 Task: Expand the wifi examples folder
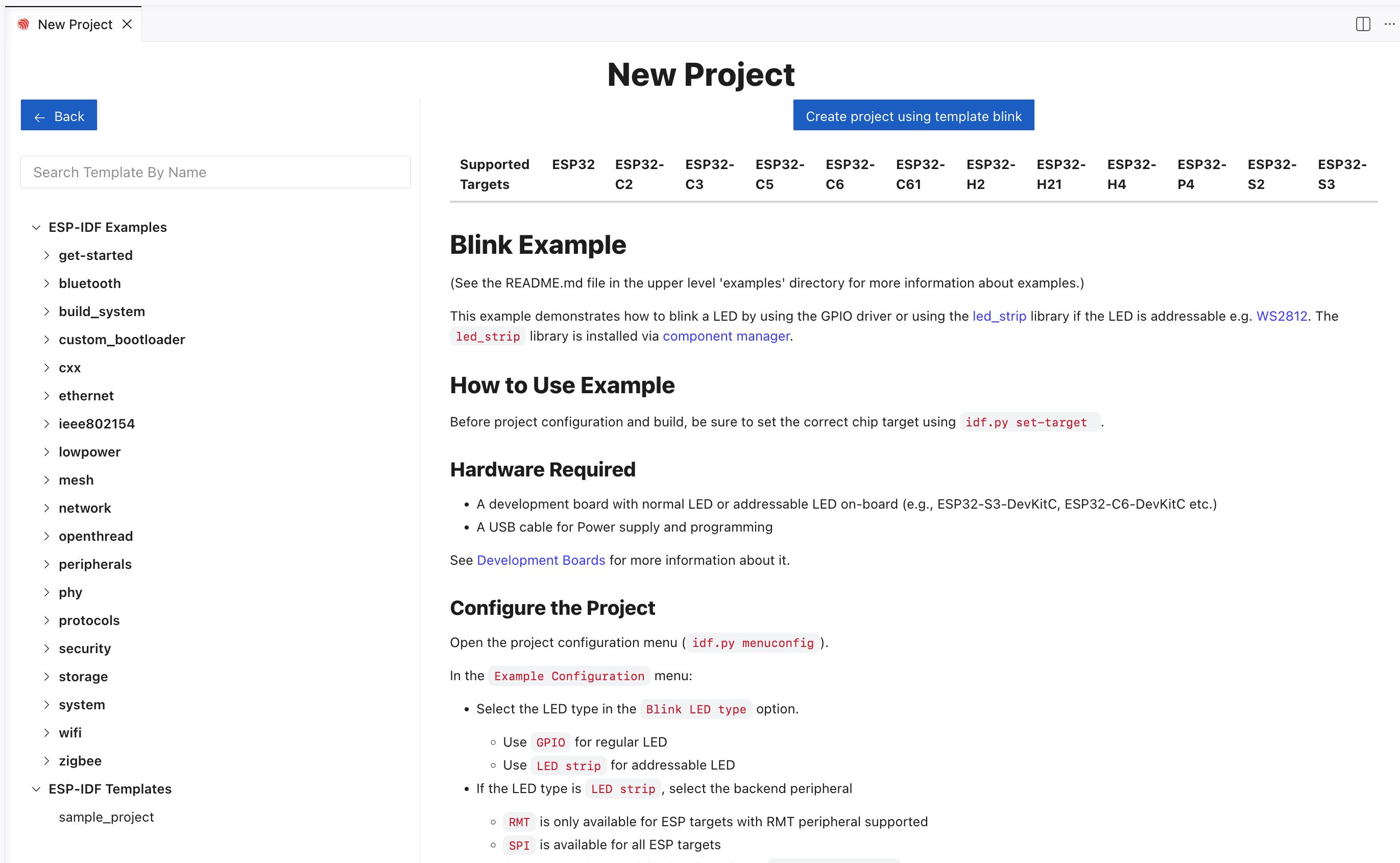tap(47, 732)
